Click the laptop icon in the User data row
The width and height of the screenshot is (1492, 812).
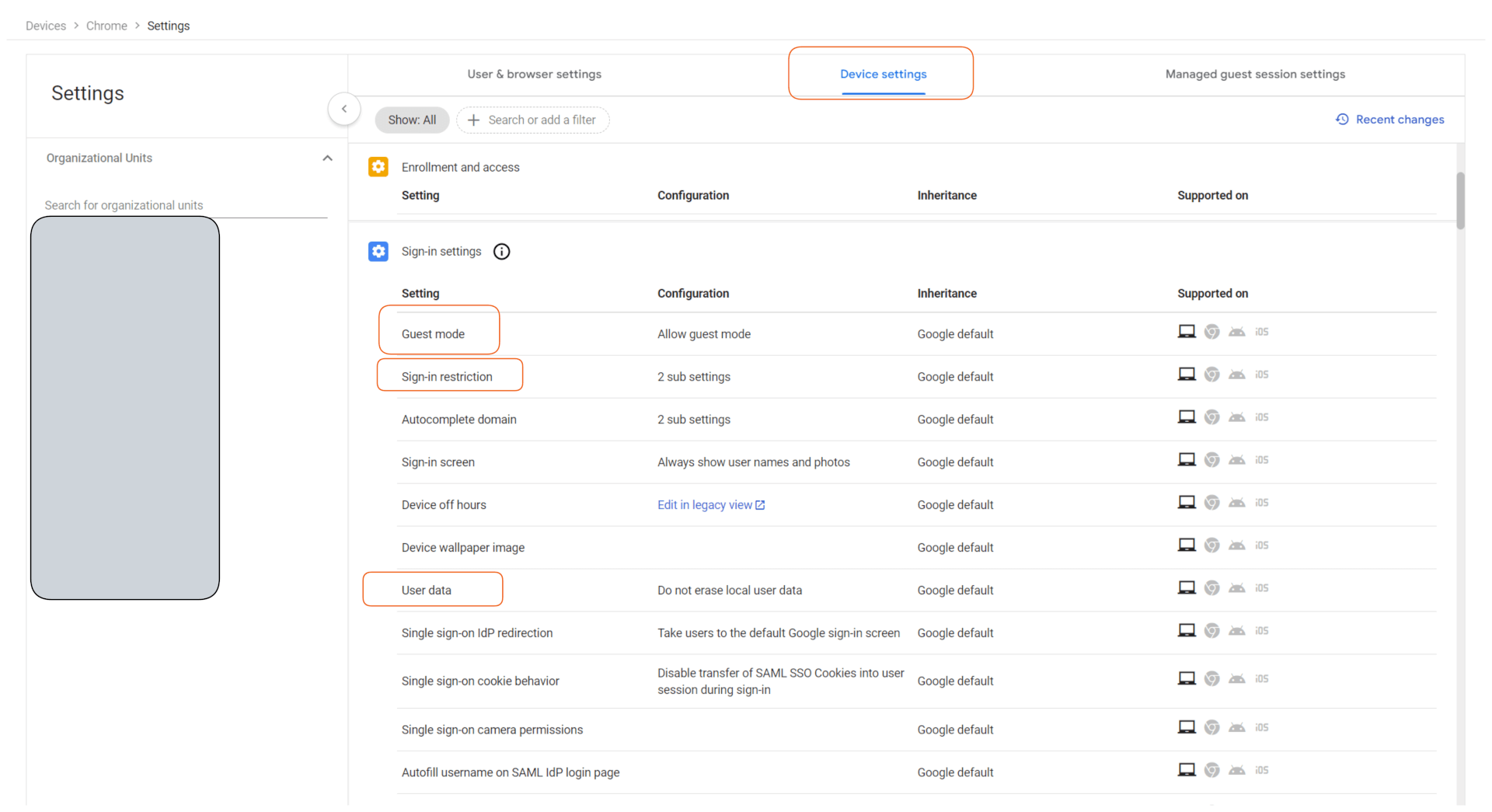(x=1187, y=587)
